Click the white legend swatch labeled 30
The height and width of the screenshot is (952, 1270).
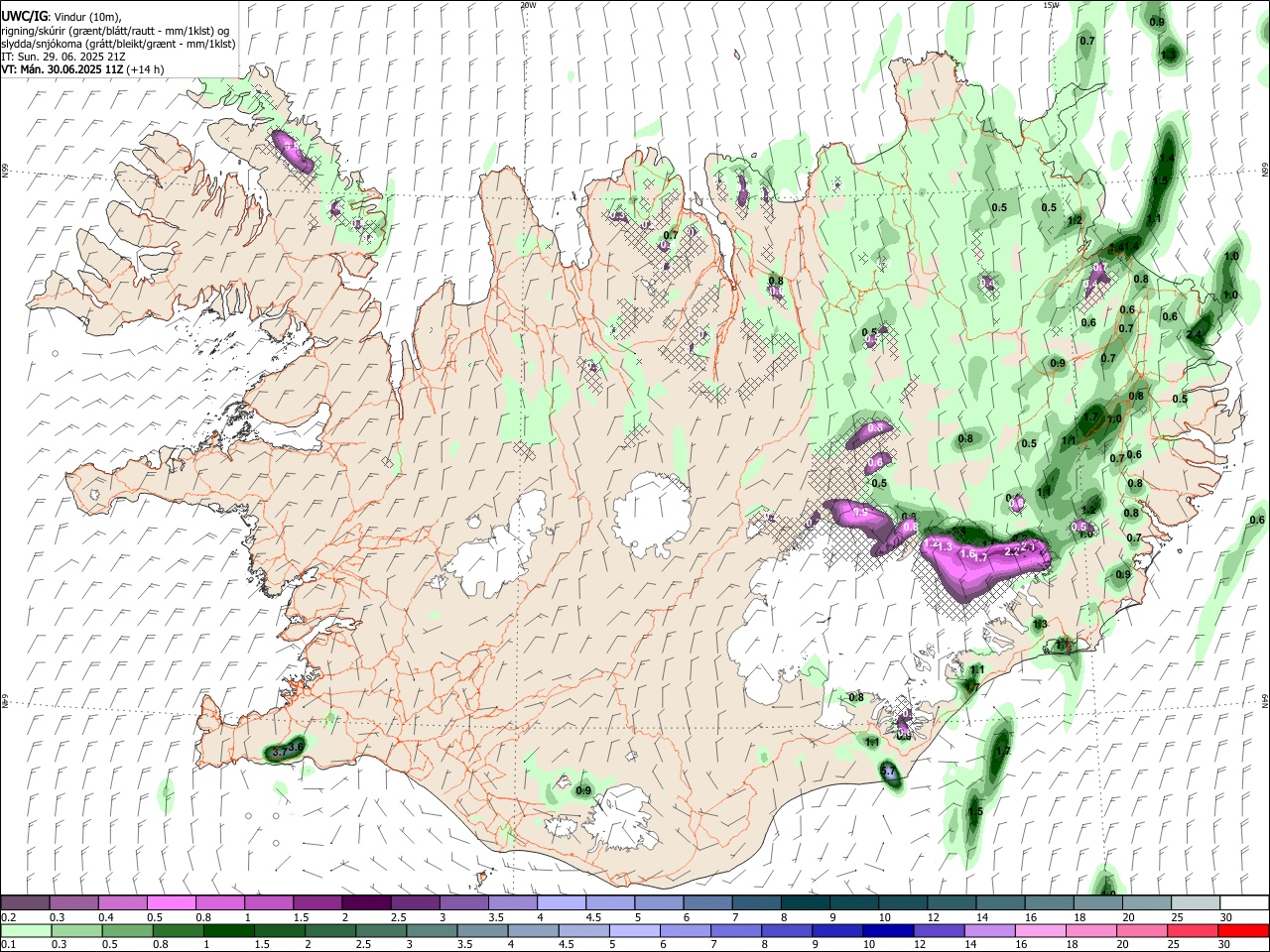[1243, 903]
